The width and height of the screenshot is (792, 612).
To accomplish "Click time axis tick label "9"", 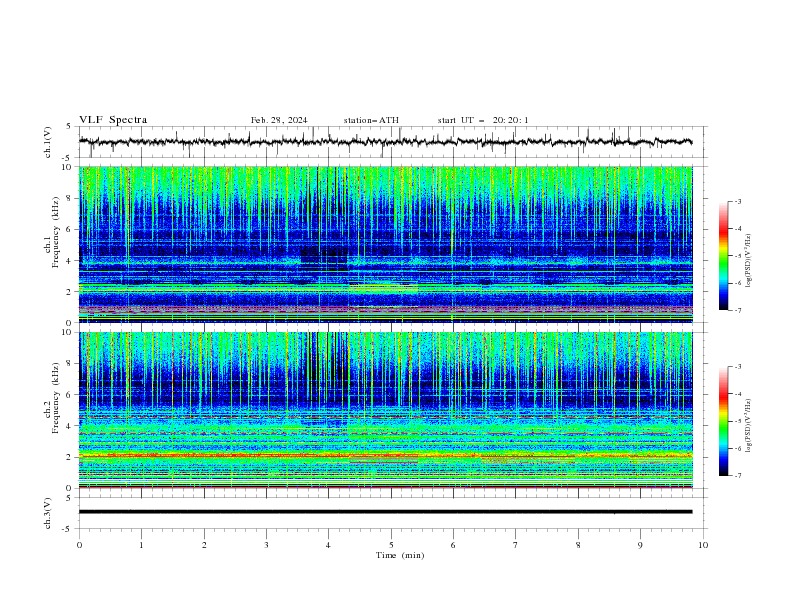I will point(640,545).
